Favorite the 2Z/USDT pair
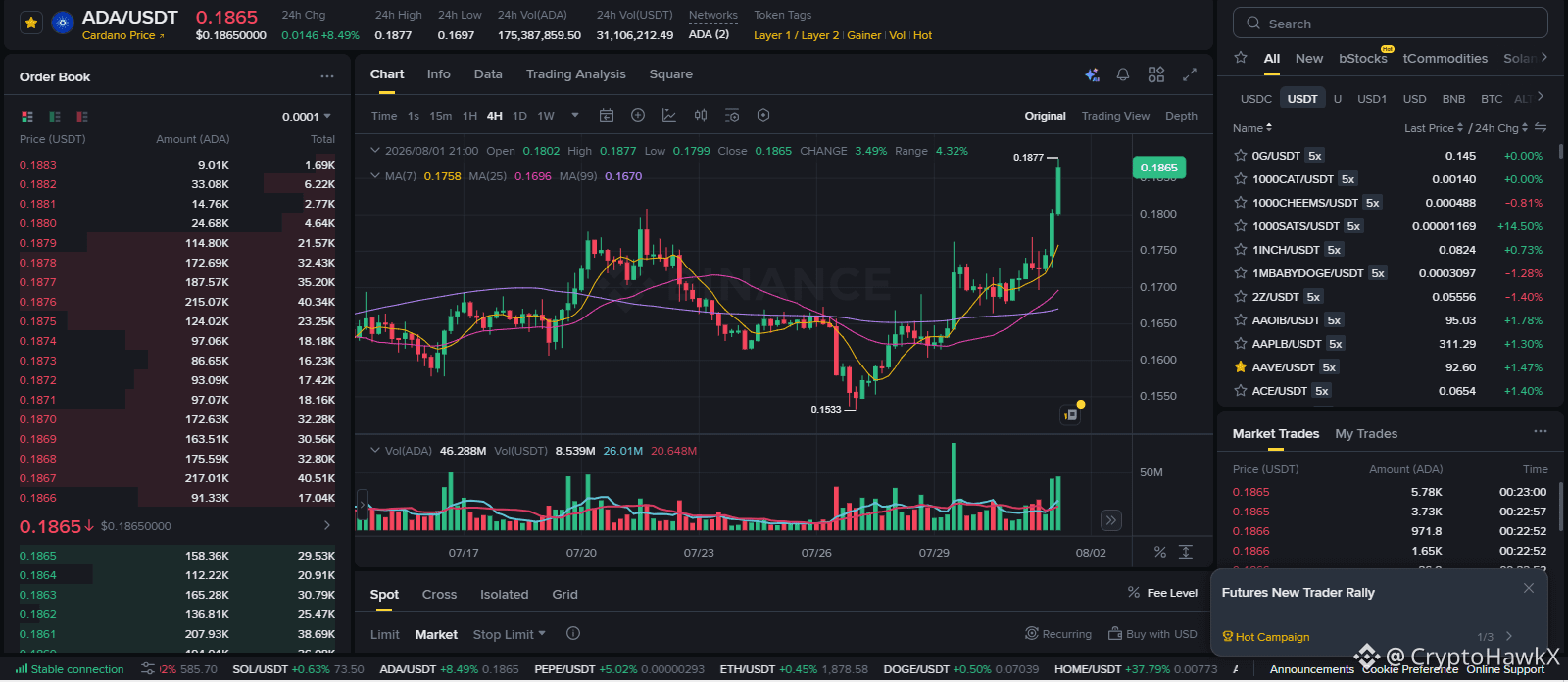 pyautogui.click(x=1241, y=297)
